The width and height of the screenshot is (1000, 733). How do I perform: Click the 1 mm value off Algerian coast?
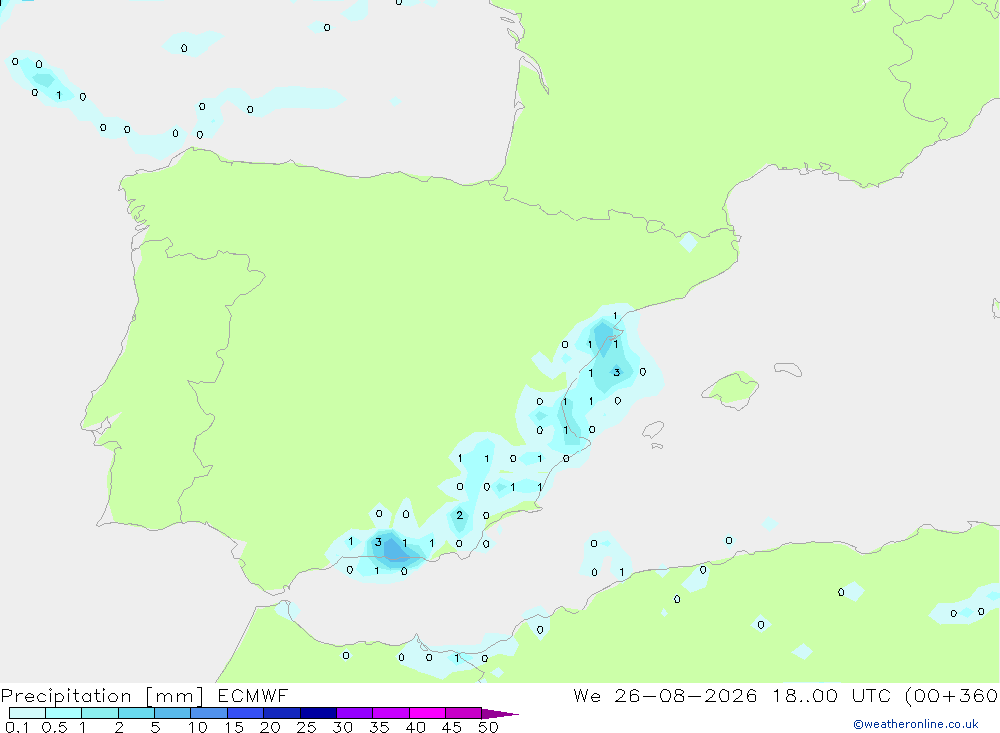[622, 572]
